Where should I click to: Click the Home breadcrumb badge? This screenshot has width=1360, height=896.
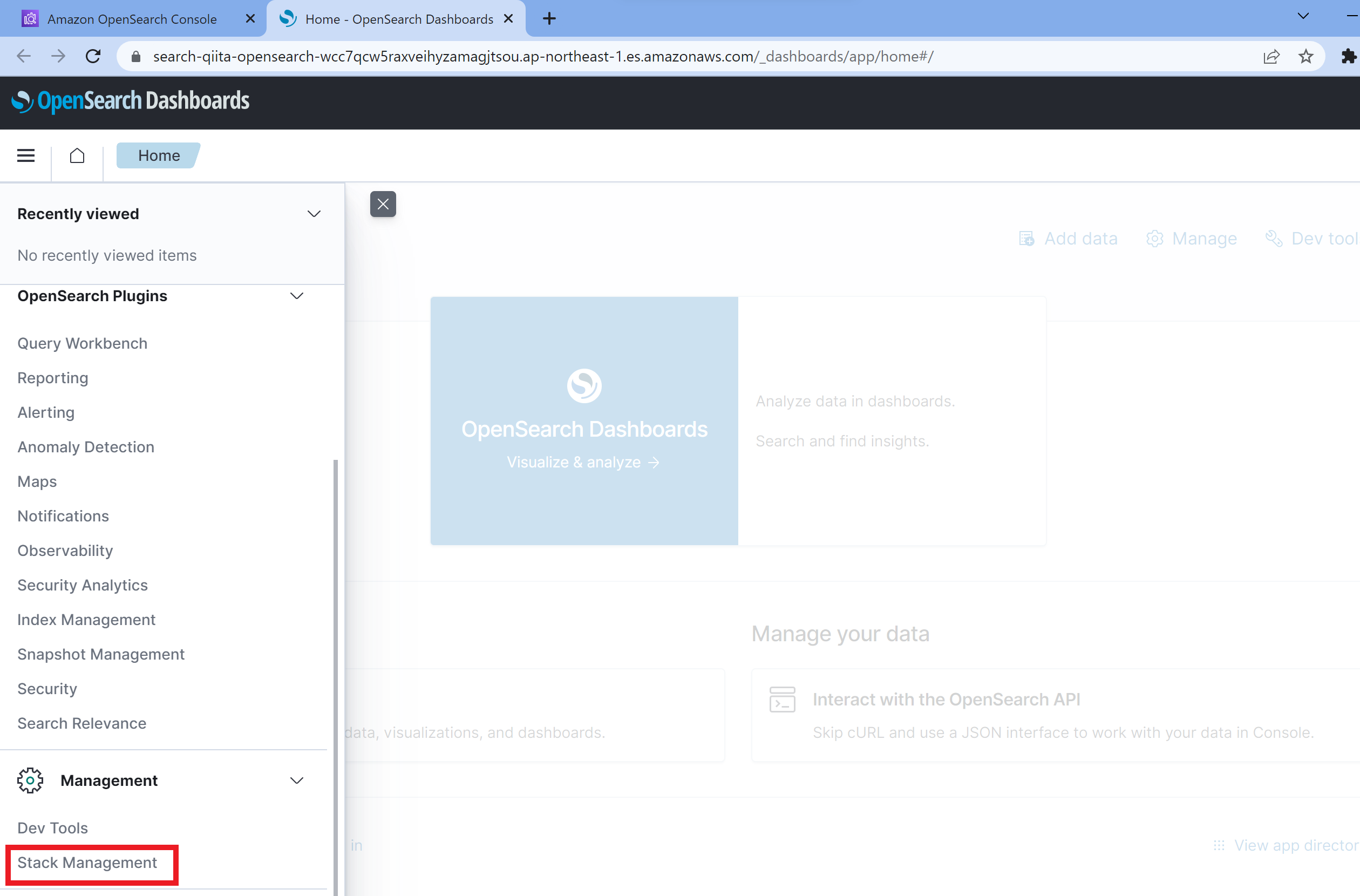[158, 155]
